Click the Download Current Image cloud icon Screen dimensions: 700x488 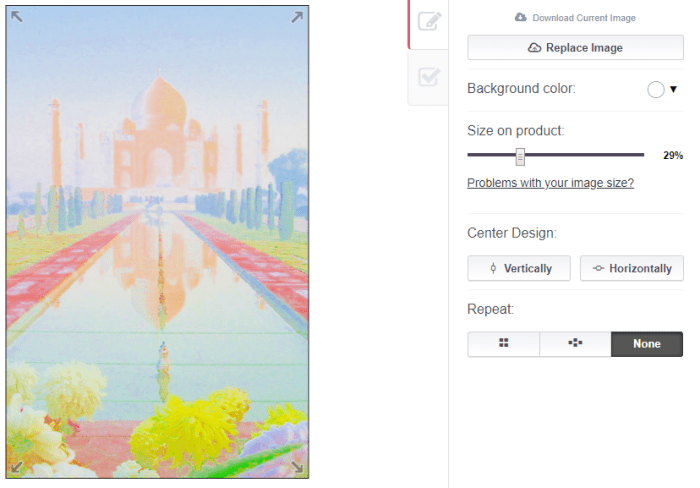(520, 18)
